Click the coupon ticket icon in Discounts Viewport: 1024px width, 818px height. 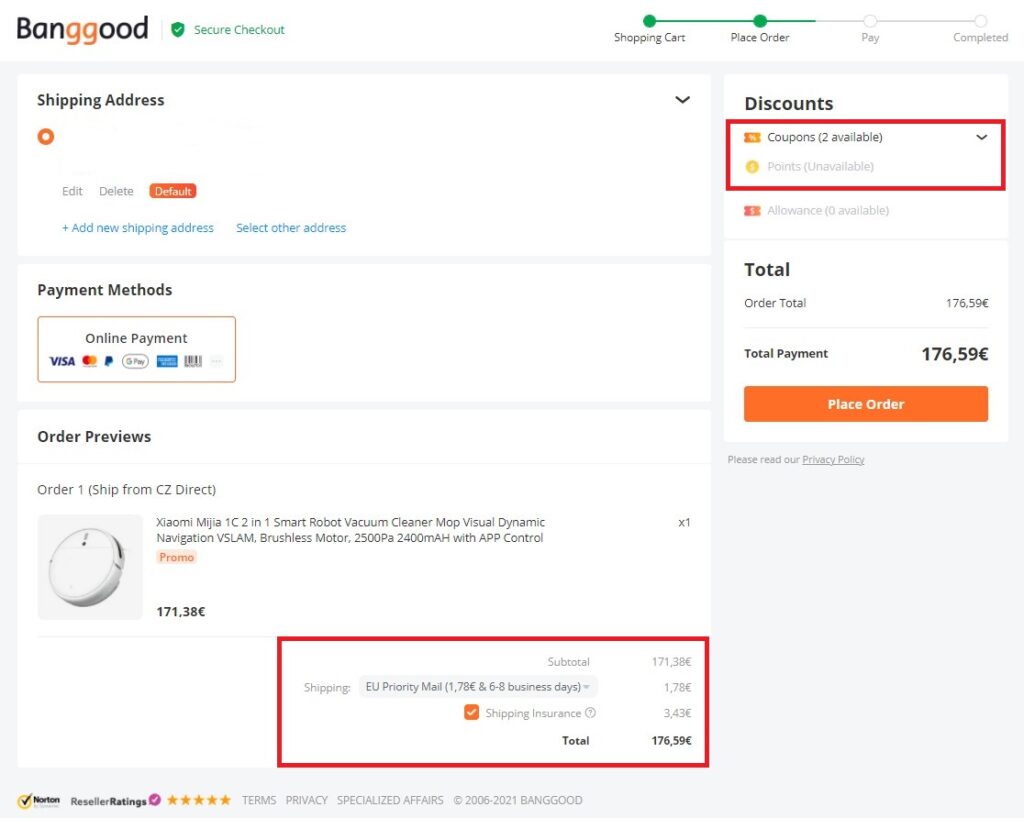pos(752,137)
